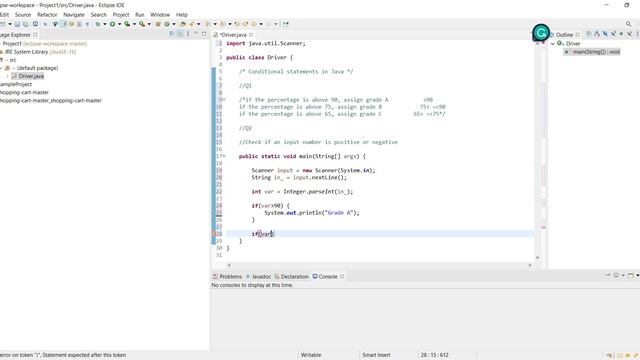Click the Pin Editor icon in the toolbar
Image resolution: width=640 pixels, height=360 pixels.
click(x=286, y=24)
